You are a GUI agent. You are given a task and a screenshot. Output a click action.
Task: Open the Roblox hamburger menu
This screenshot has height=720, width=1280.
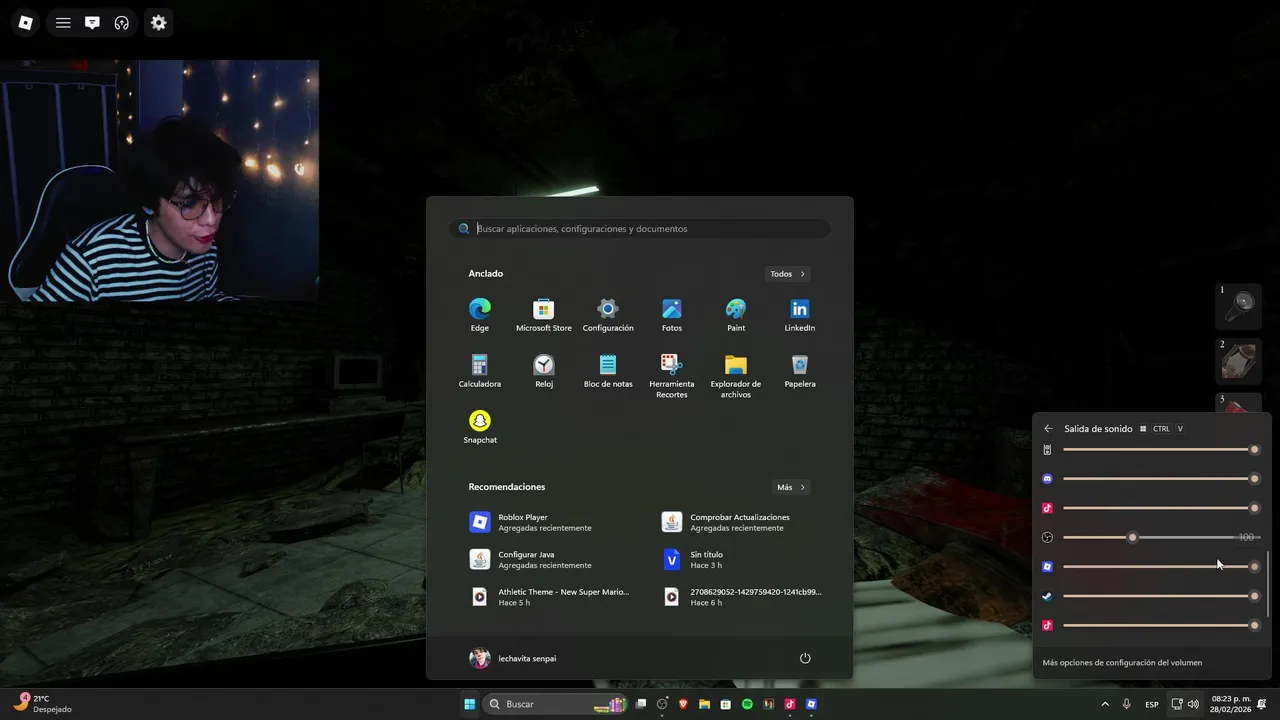click(x=63, y=22)
